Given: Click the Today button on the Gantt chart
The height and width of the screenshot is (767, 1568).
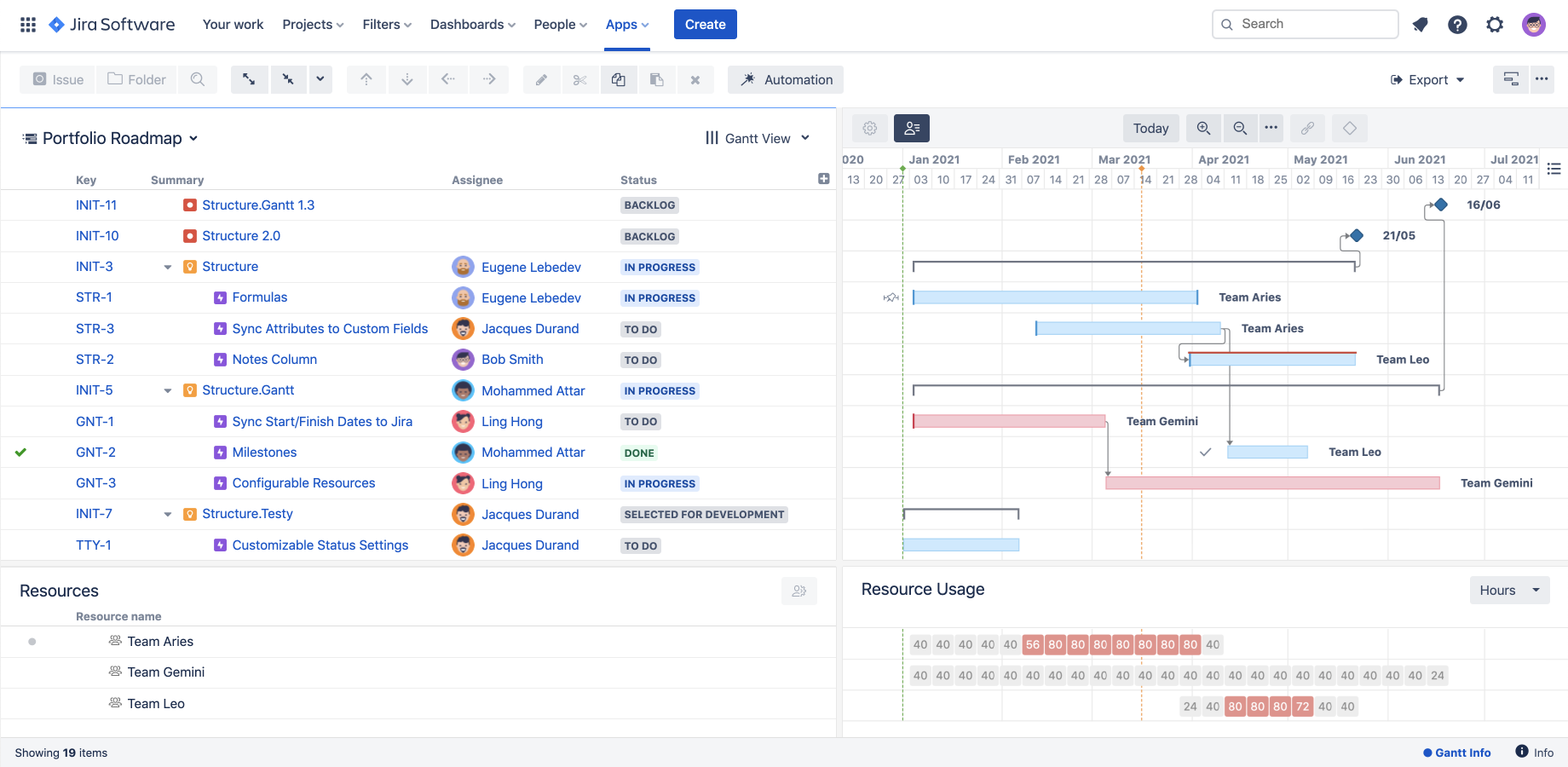Looking at the screenshot, I should pos(1150,128).
